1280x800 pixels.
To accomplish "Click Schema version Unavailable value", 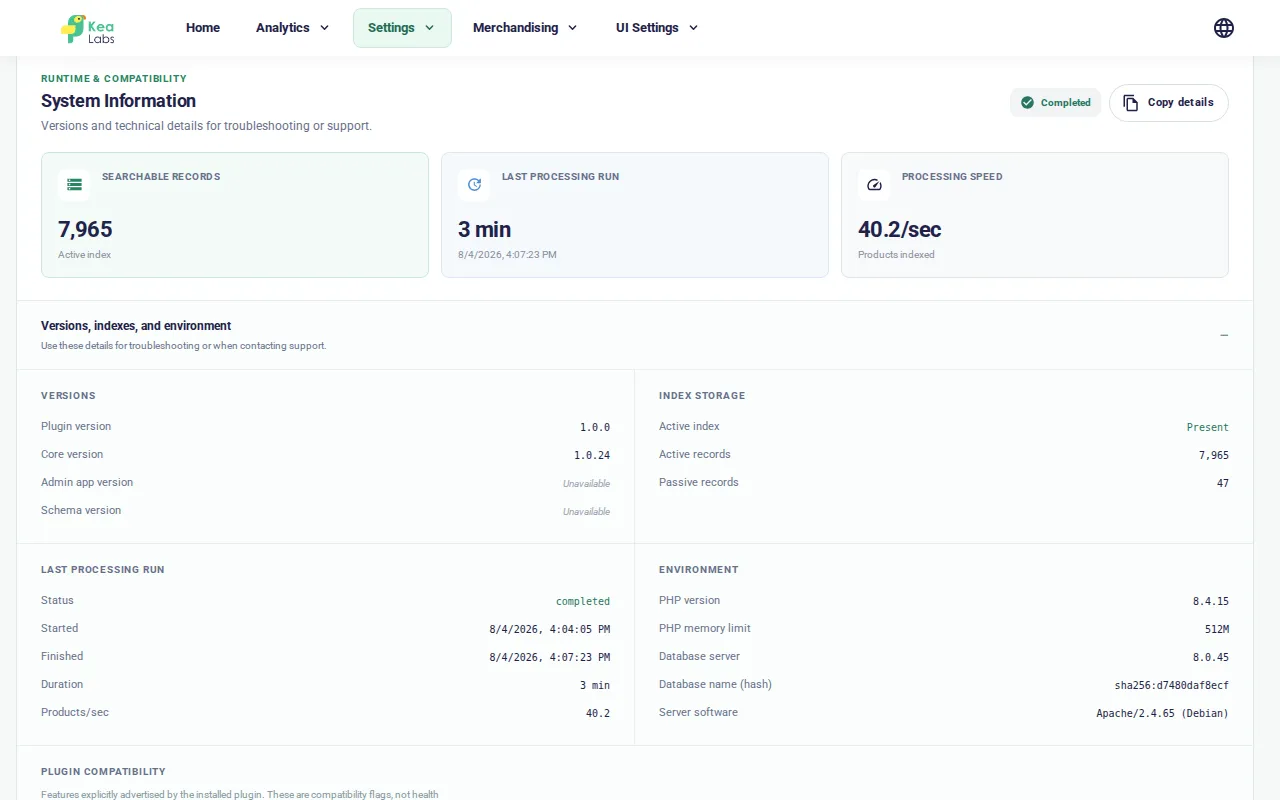I will 586,511.
